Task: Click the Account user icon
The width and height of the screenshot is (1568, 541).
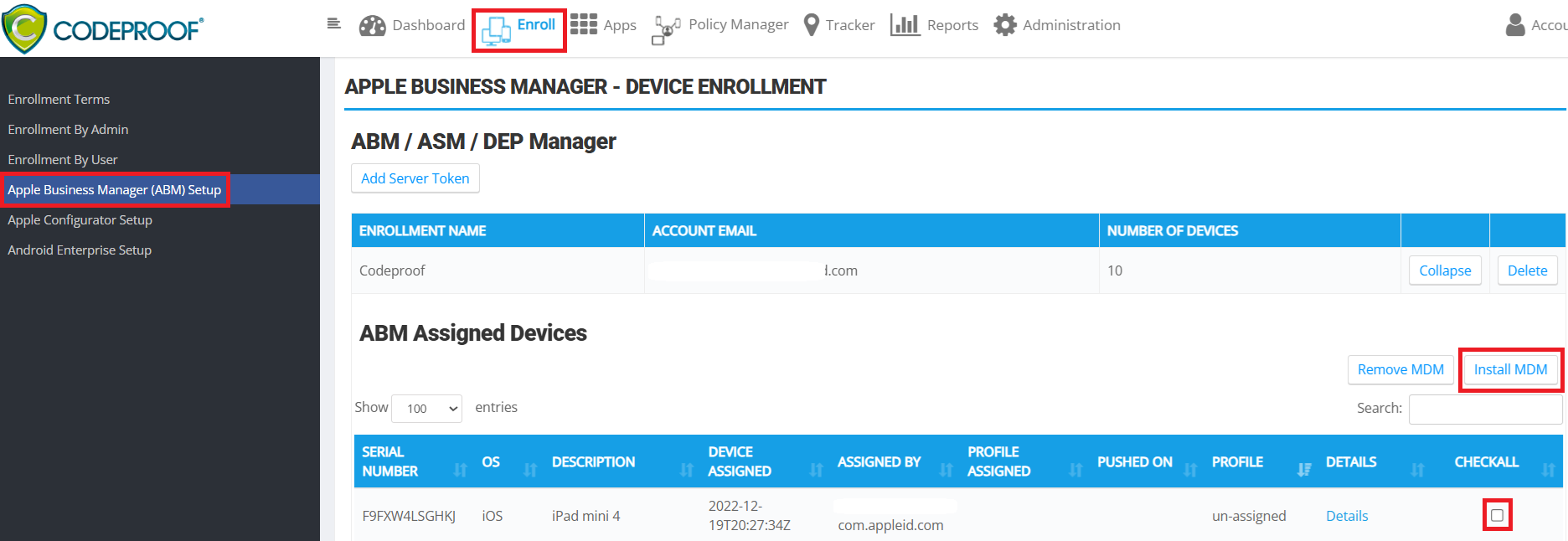Action: 1515,25
